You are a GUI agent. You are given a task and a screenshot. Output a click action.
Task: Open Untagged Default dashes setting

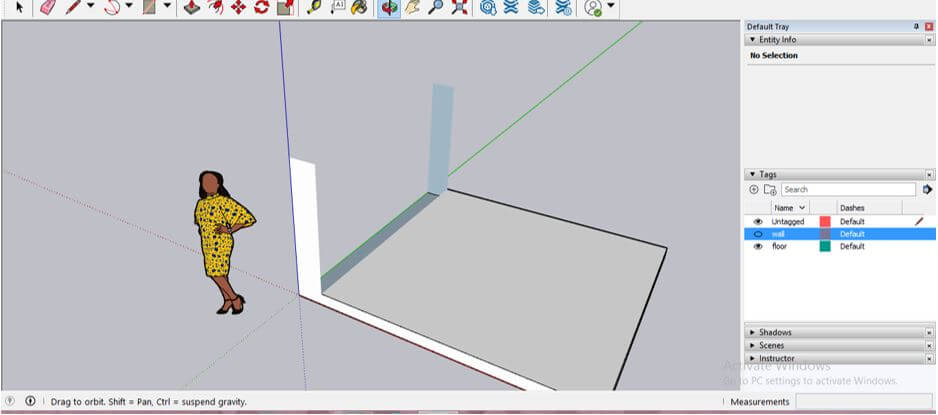(x=852, y=221)
